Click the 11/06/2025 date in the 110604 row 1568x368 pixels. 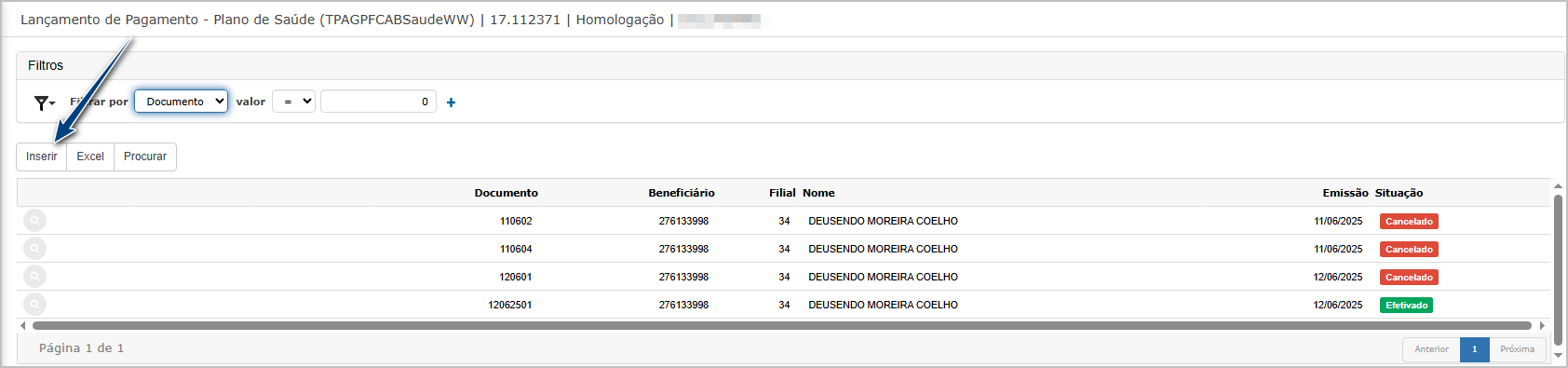(x=1338, y=250)
